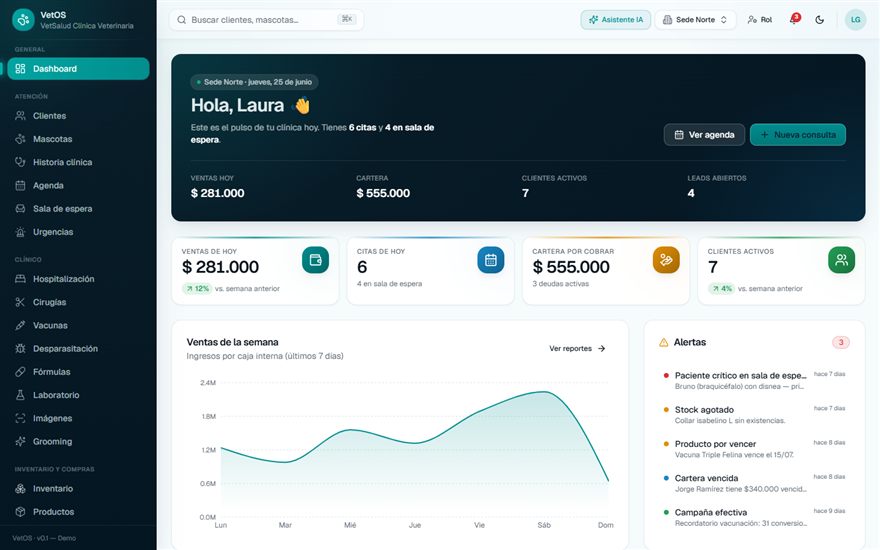This screenshot has height=550, width=880.
Task: Toggle dark mode moon icon
Action: pos(819,20)
